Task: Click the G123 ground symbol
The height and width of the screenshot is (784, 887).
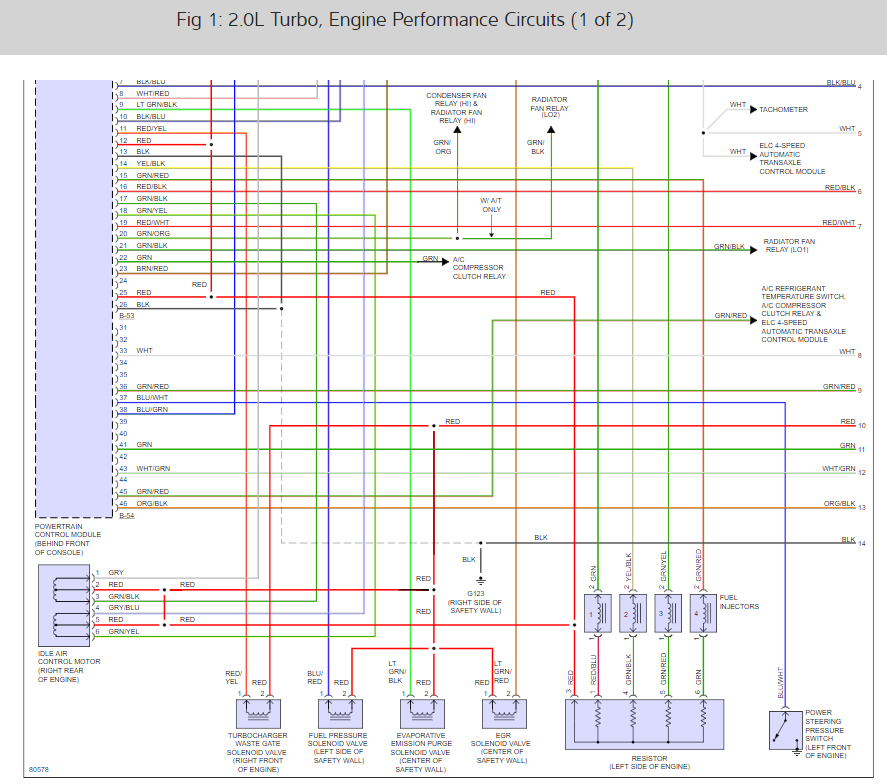Action: [481, 581]
